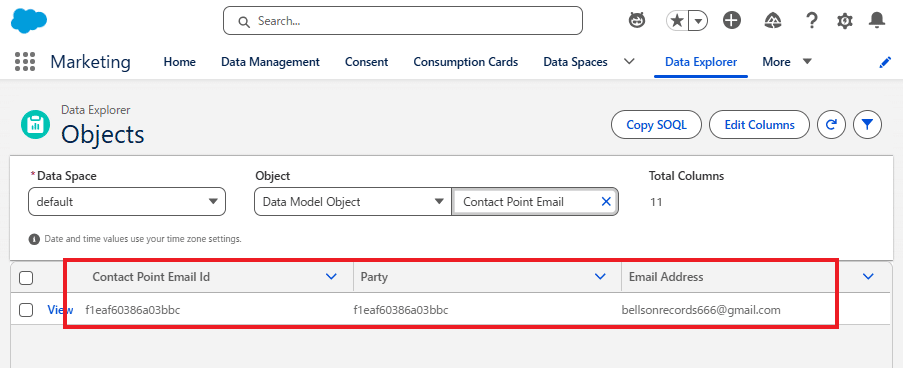Open the favorites list dropdown arrow
Image resolution: width=903 pixels, height=368 pixels.
[x=698, y=21]
